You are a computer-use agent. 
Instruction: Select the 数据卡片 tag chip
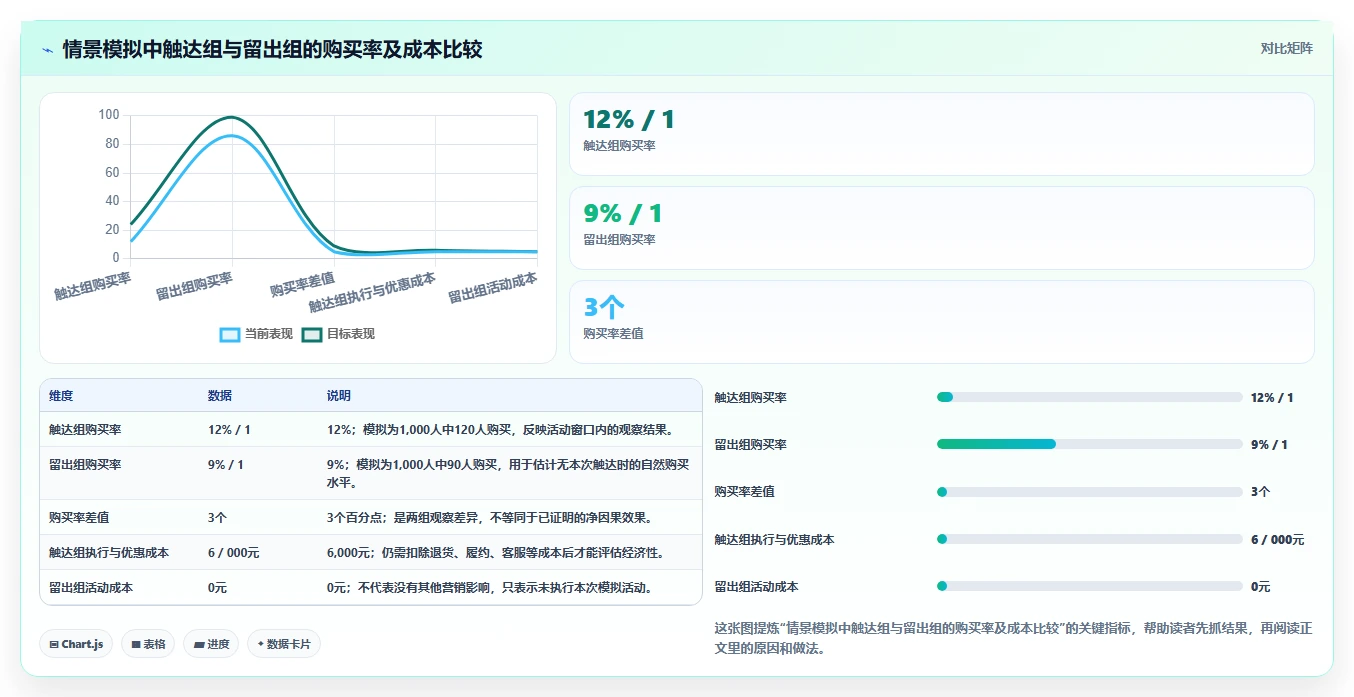[x=284, y=644]
